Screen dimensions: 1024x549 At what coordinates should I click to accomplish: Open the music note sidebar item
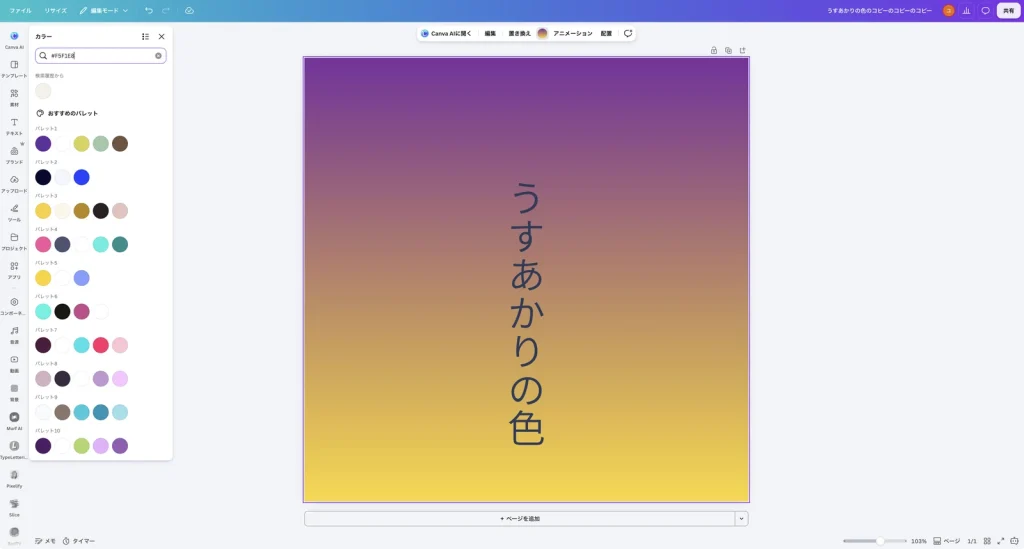tap(14, 334)
